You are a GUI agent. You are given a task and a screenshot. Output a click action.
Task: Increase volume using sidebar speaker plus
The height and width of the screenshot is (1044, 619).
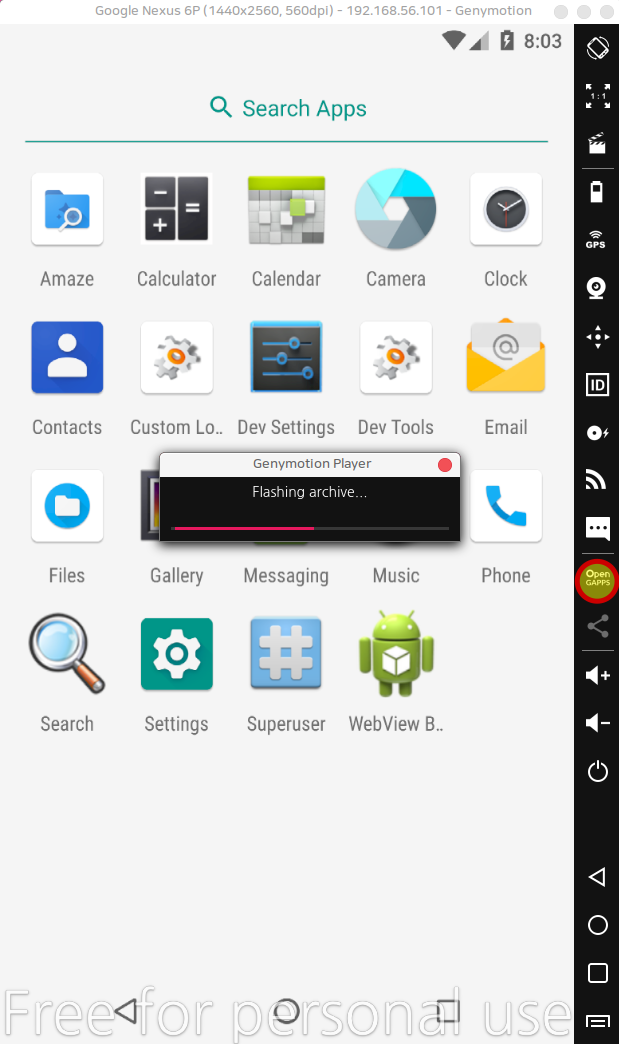[597, 675]
